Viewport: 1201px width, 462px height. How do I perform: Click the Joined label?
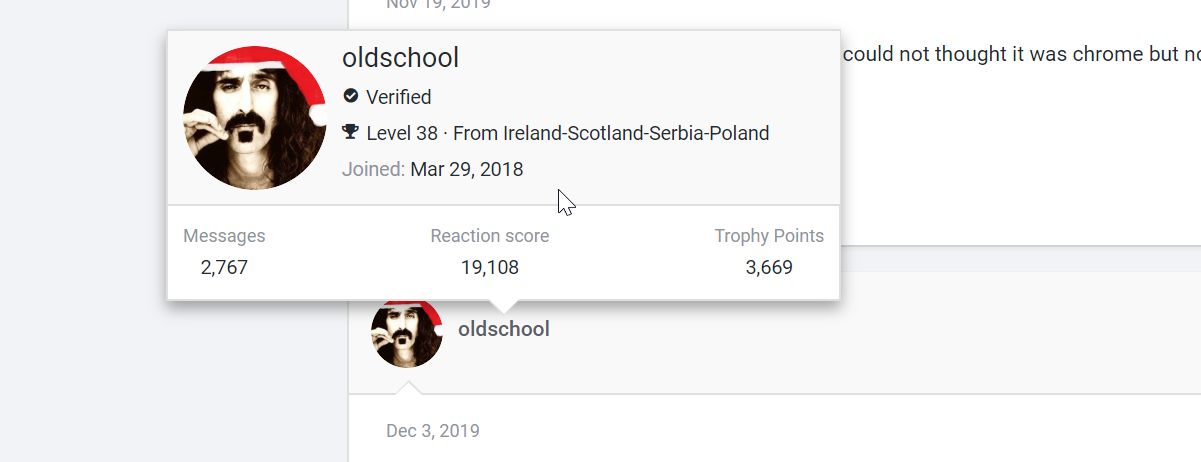tap(373, 169)
